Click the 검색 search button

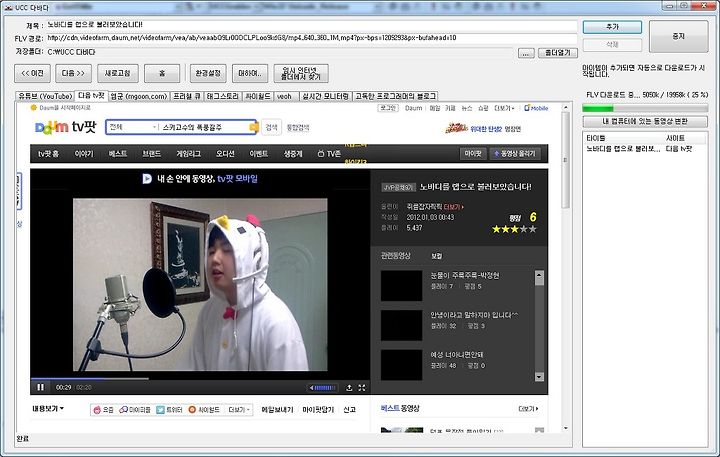click(271, 127)
